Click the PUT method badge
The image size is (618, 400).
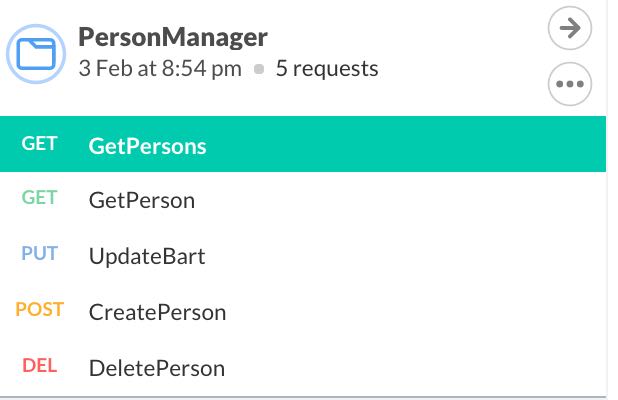point(39,254)
